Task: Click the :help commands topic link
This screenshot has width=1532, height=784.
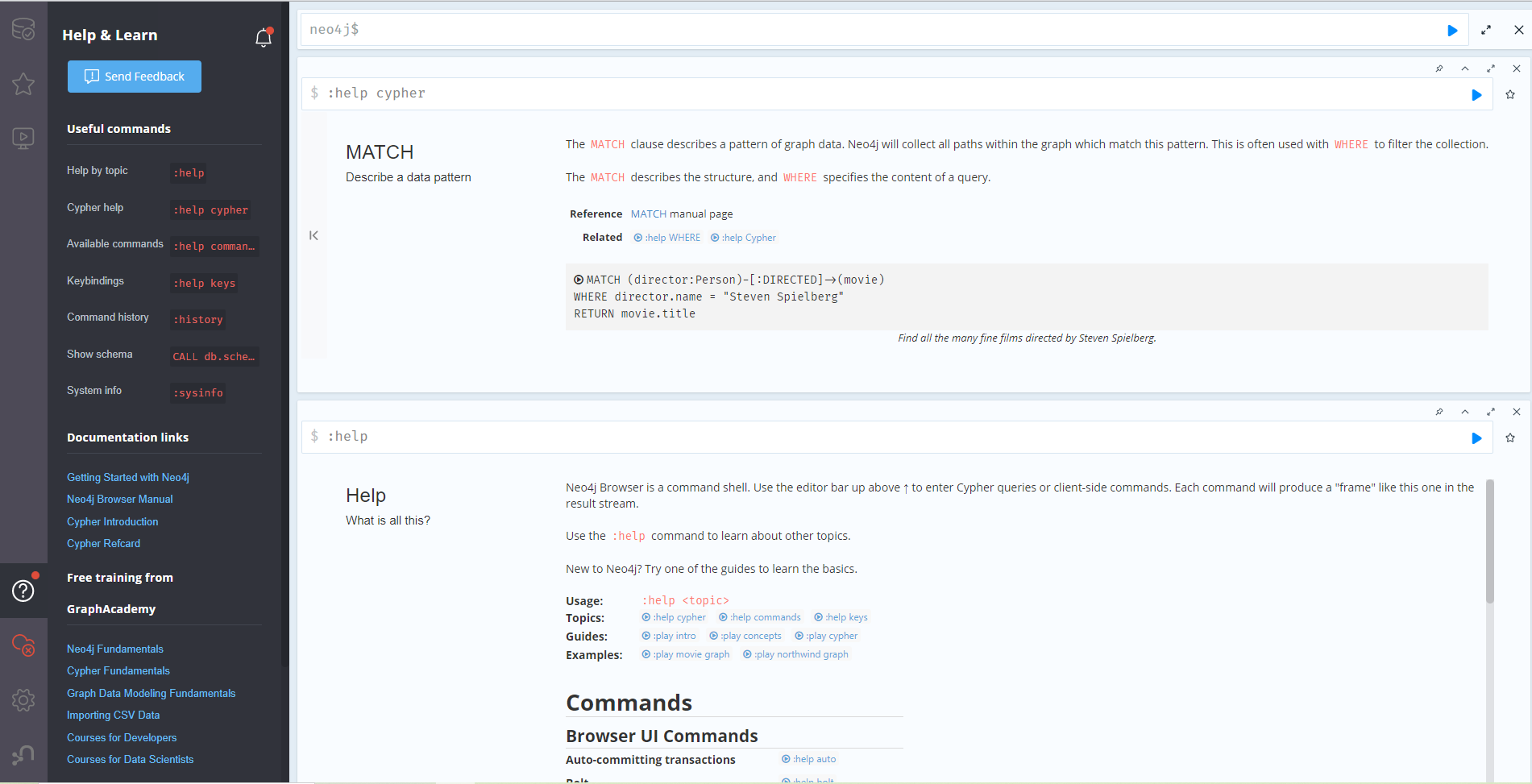Action: (760, 617)
